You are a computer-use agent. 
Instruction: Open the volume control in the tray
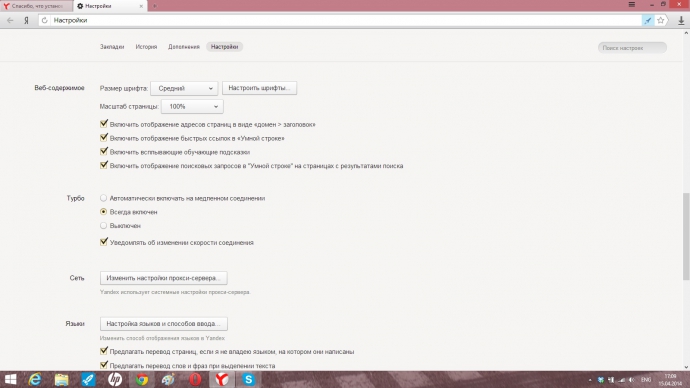(631, 380)
